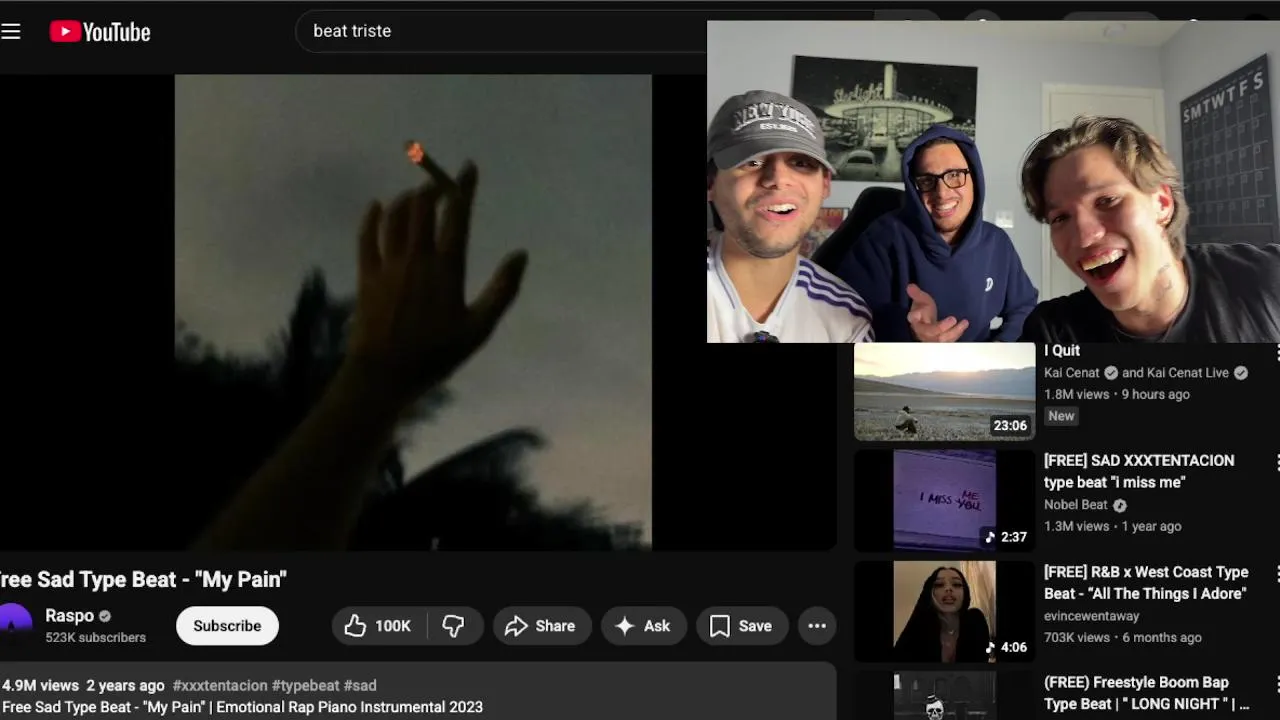This screenshot has height=720, width=1280.
Task: Open options menu for West Coast Type Beat
Action: (x=1276, y=573)
